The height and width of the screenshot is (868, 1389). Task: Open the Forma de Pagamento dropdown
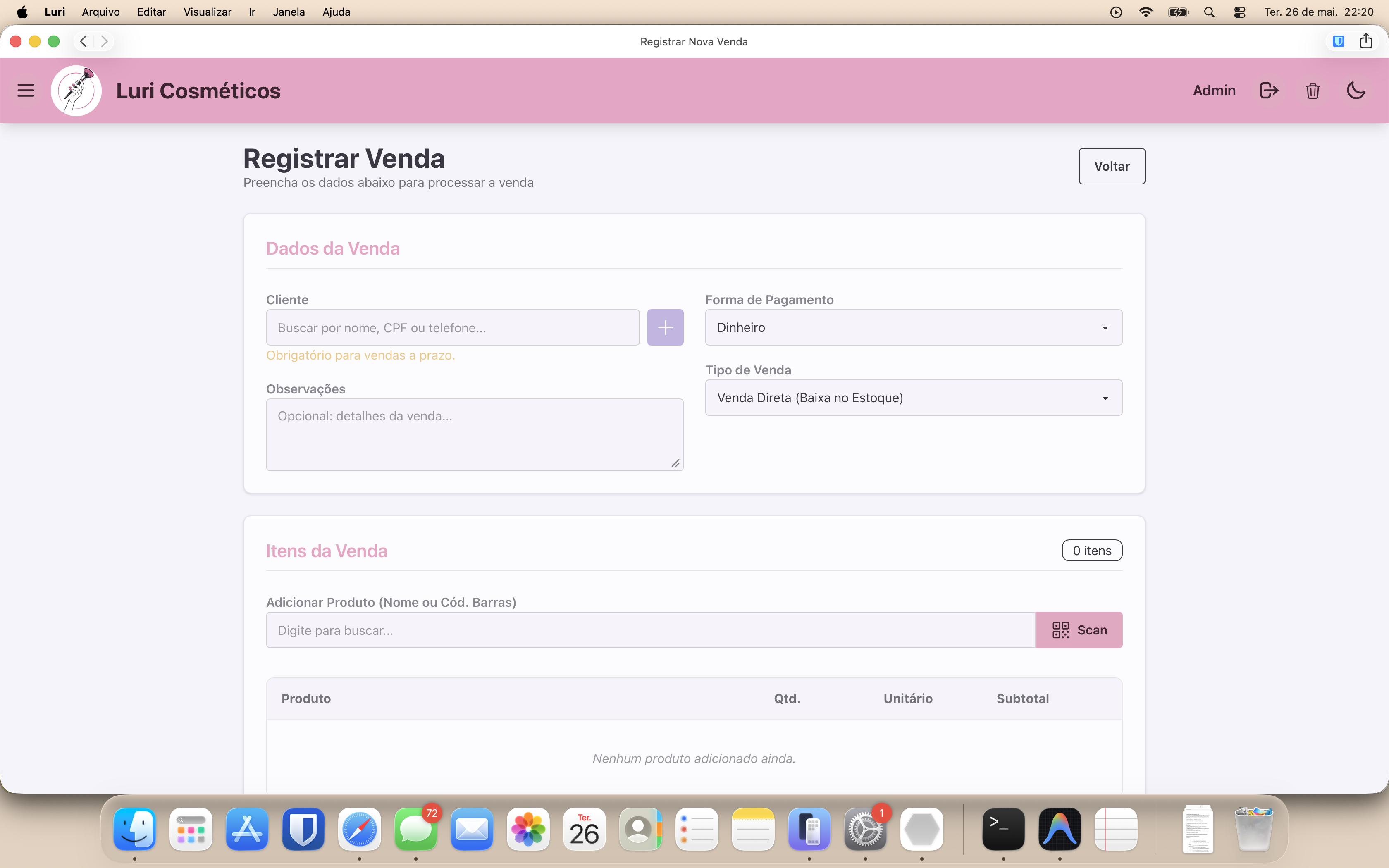coord(914,327)
